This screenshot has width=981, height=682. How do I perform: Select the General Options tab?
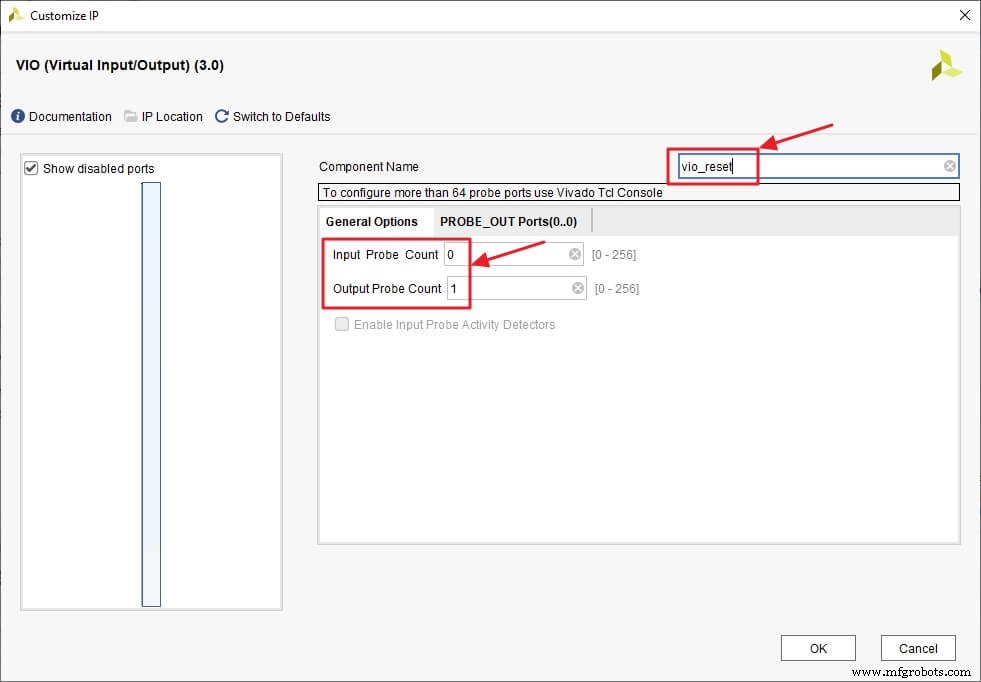[374, 221]
